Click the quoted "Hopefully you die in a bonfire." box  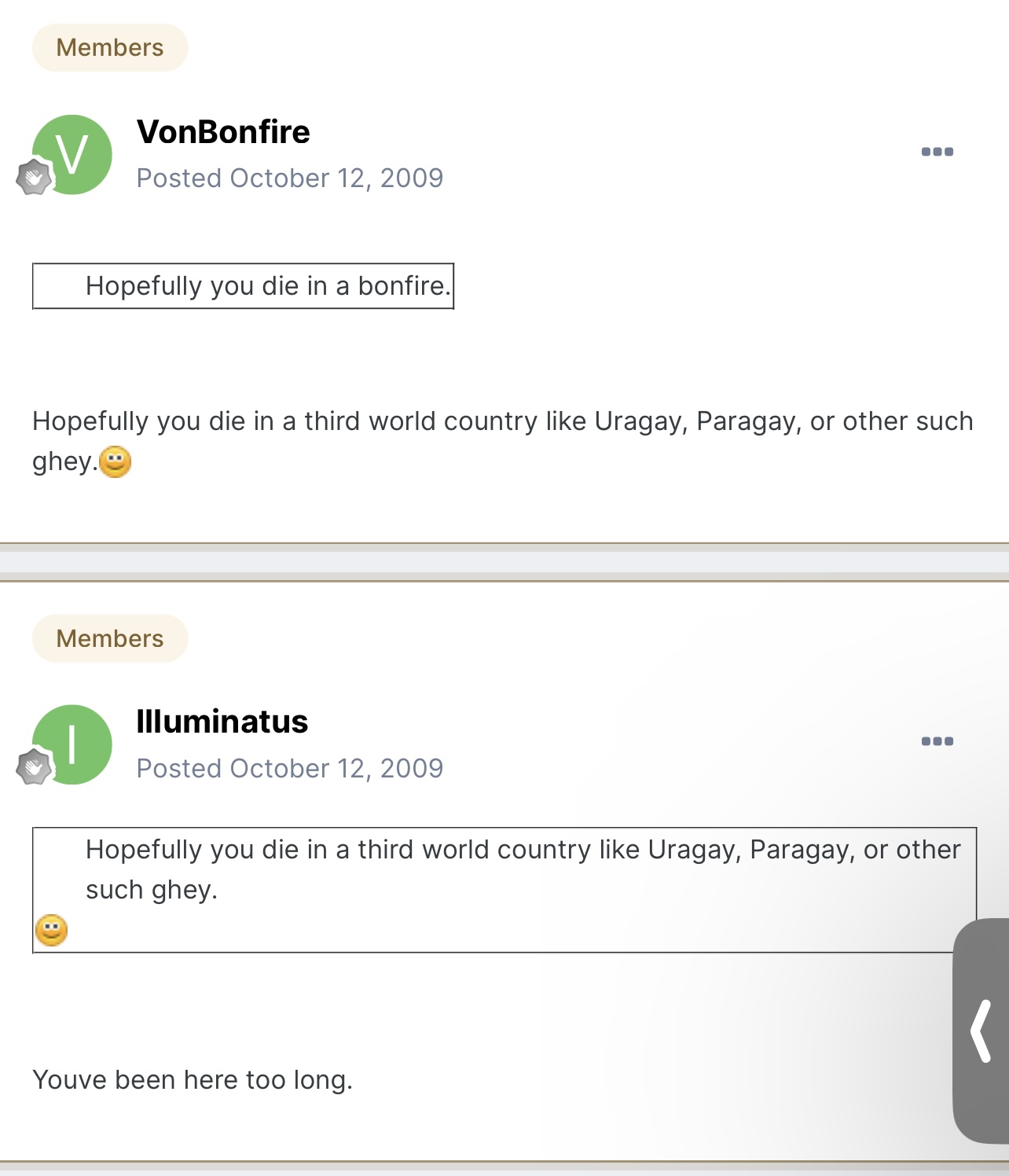pyautogui.click(x=244, y=286)
